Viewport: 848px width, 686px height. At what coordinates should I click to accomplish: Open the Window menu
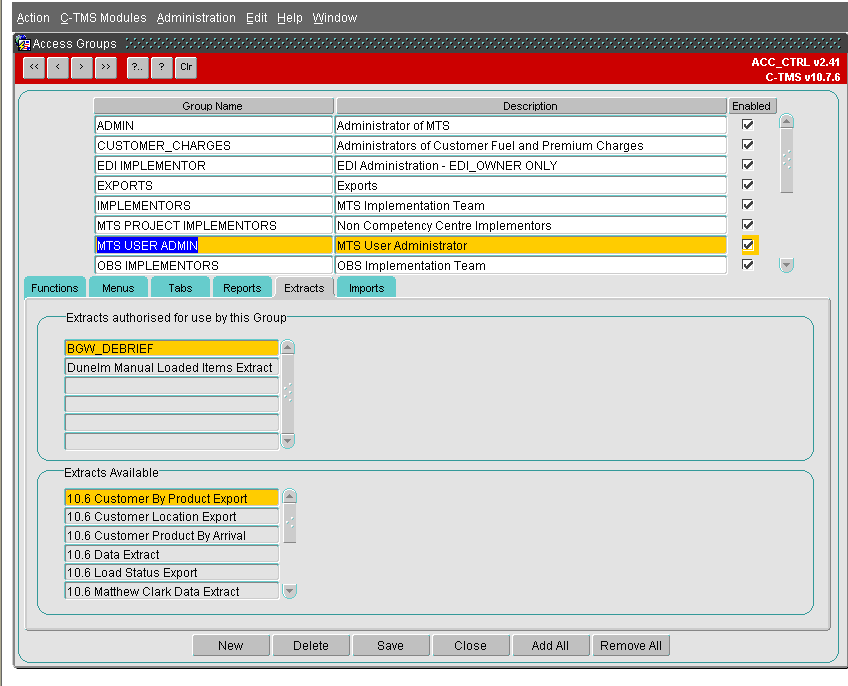tap(335, 18)
